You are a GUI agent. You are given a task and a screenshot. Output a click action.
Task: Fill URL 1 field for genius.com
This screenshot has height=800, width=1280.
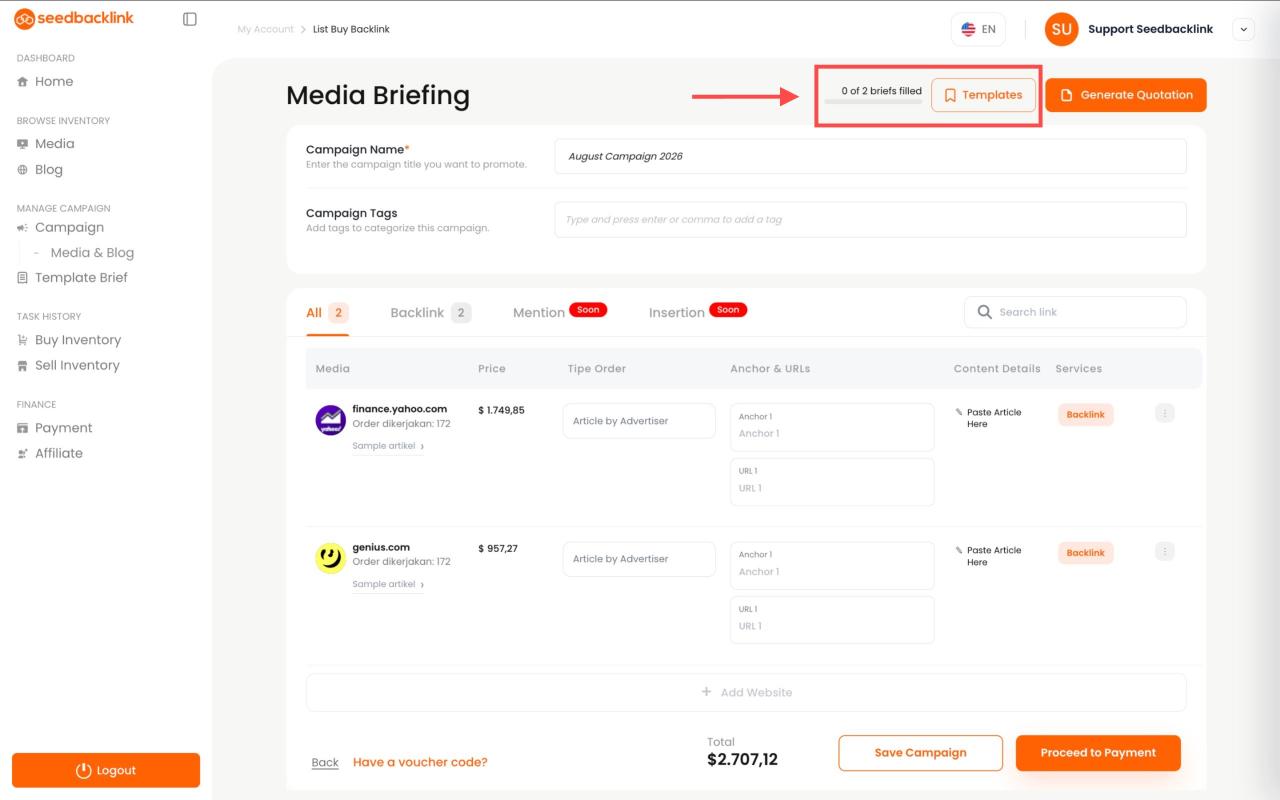(x=832, y=620)
